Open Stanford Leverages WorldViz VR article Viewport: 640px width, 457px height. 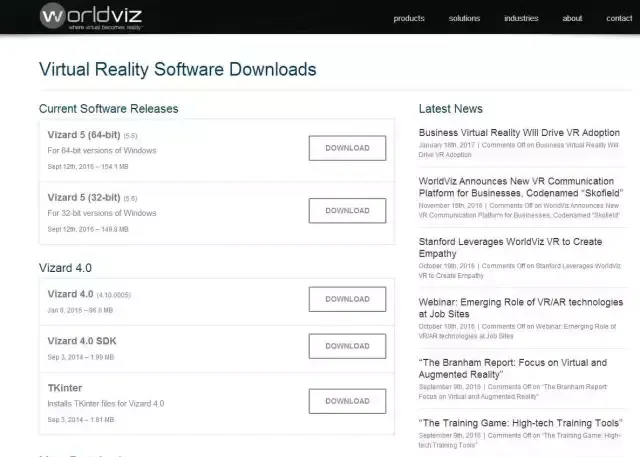click(x=510, y=248)
